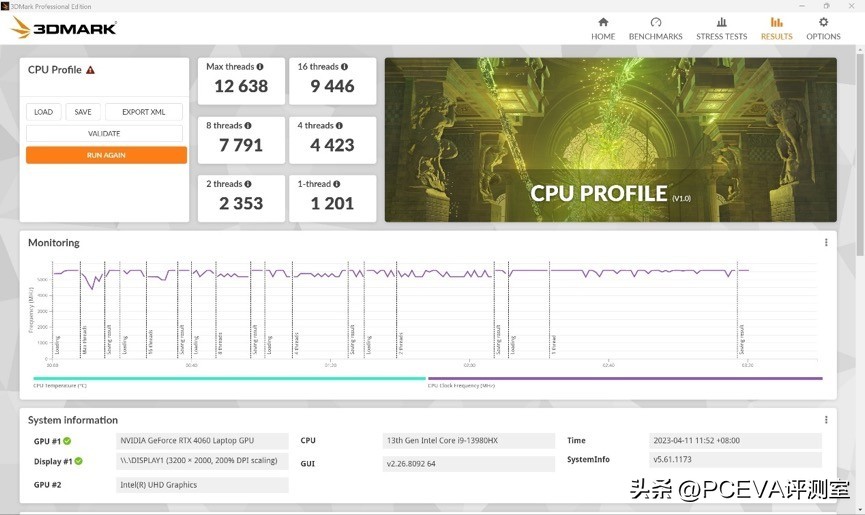Open the Results bar-chart icon
This screenshot has height=515, width=865.
click(x=777, y=22)
